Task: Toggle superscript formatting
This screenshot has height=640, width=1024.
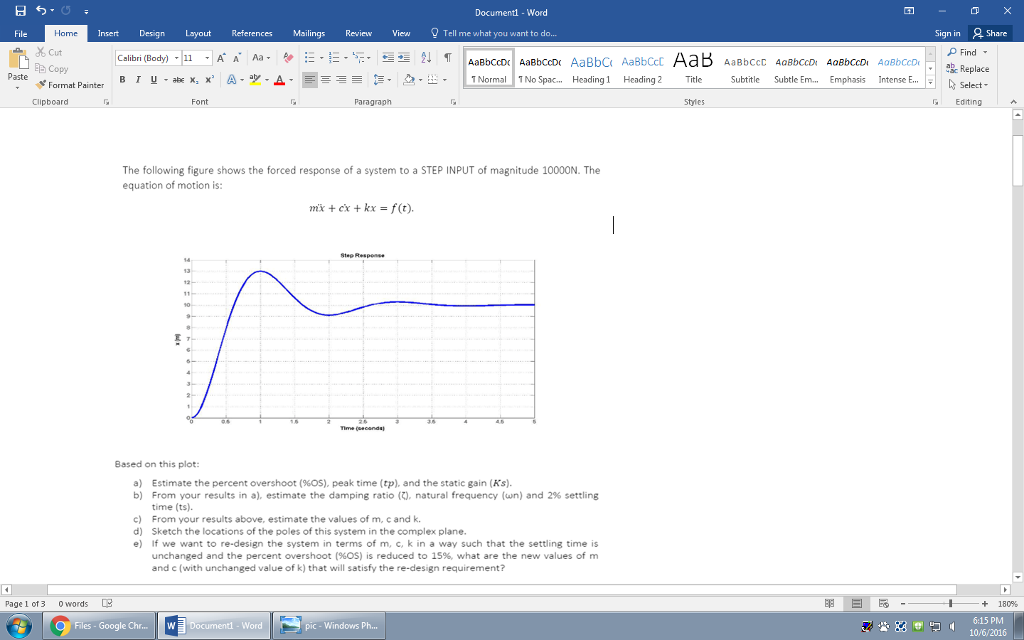Action: tap(209, 80)
